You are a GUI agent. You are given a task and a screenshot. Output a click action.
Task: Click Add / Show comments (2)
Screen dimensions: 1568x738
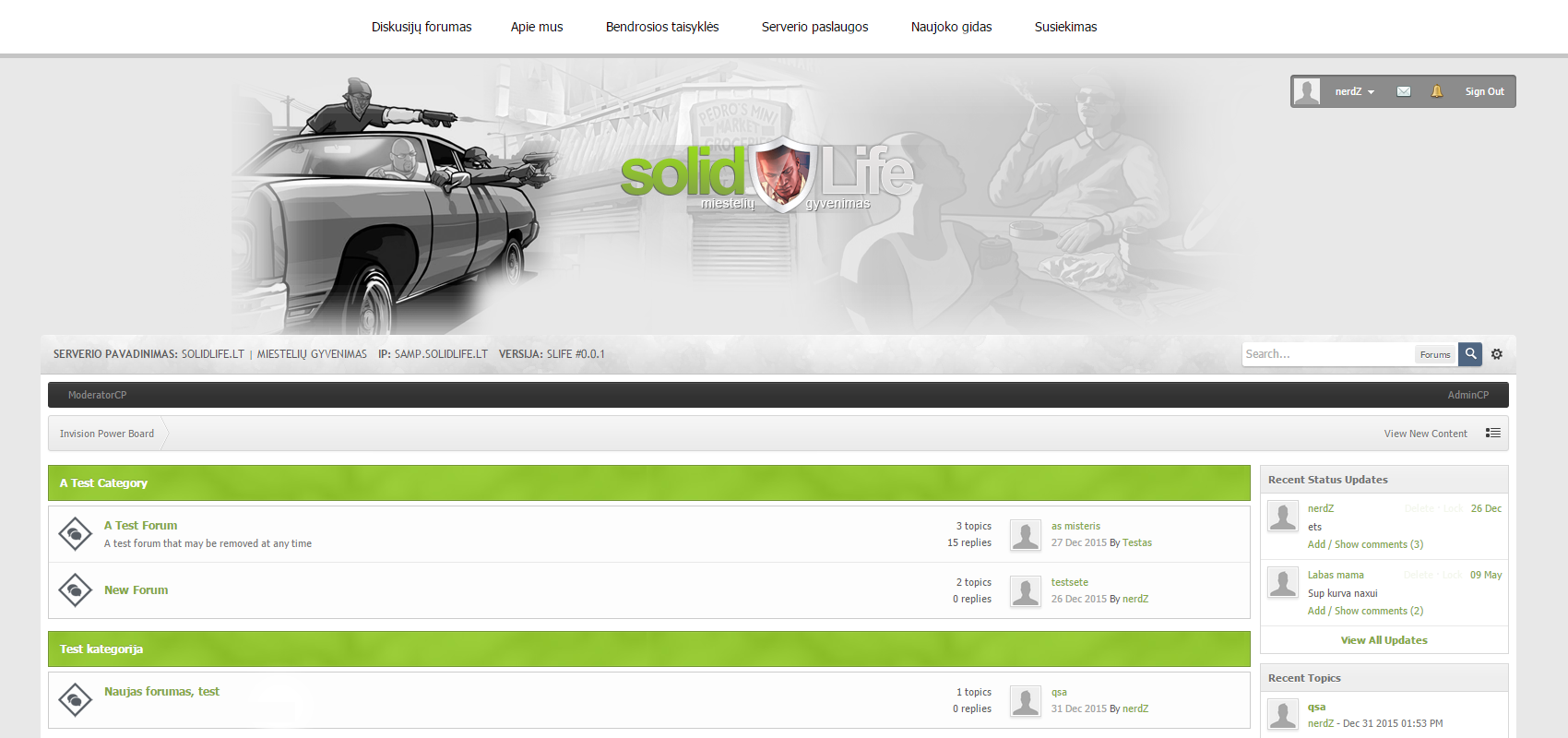tap(1365, 611)
